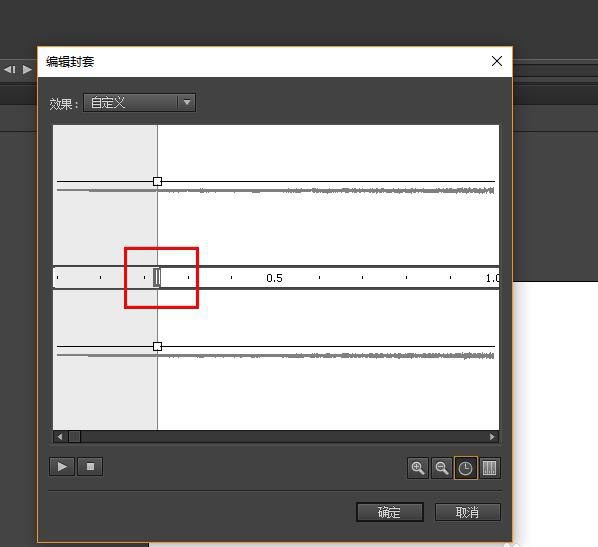The height and width of the screenshot is (547, 598).
Task: Click the lower channel waveform
Action: [x=275, y=356]
